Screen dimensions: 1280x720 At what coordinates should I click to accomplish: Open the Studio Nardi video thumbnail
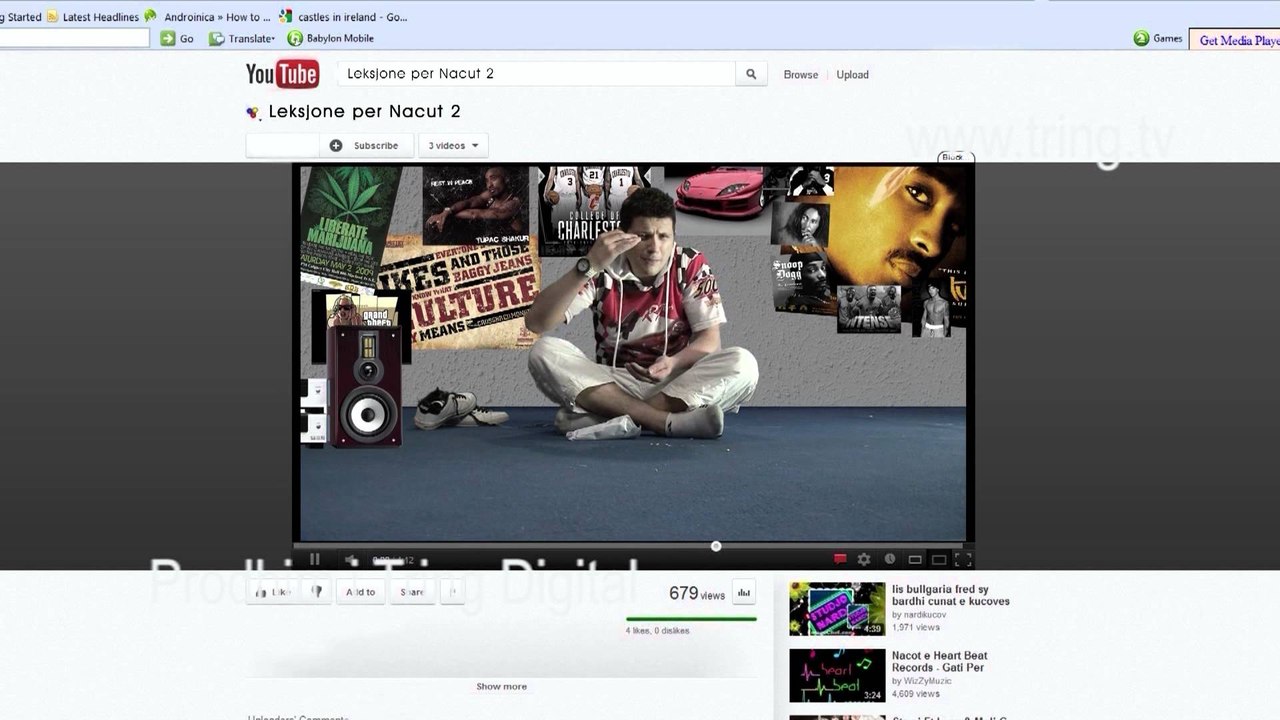tap(837, 609)
